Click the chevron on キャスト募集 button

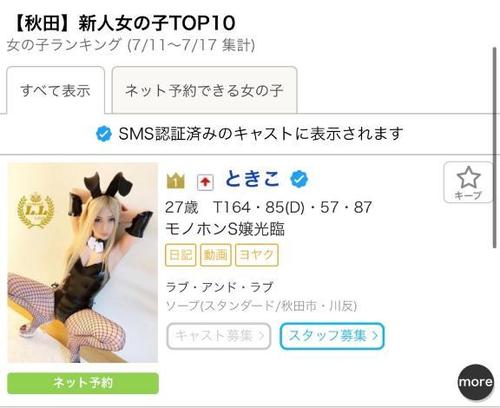coord(261,336)
